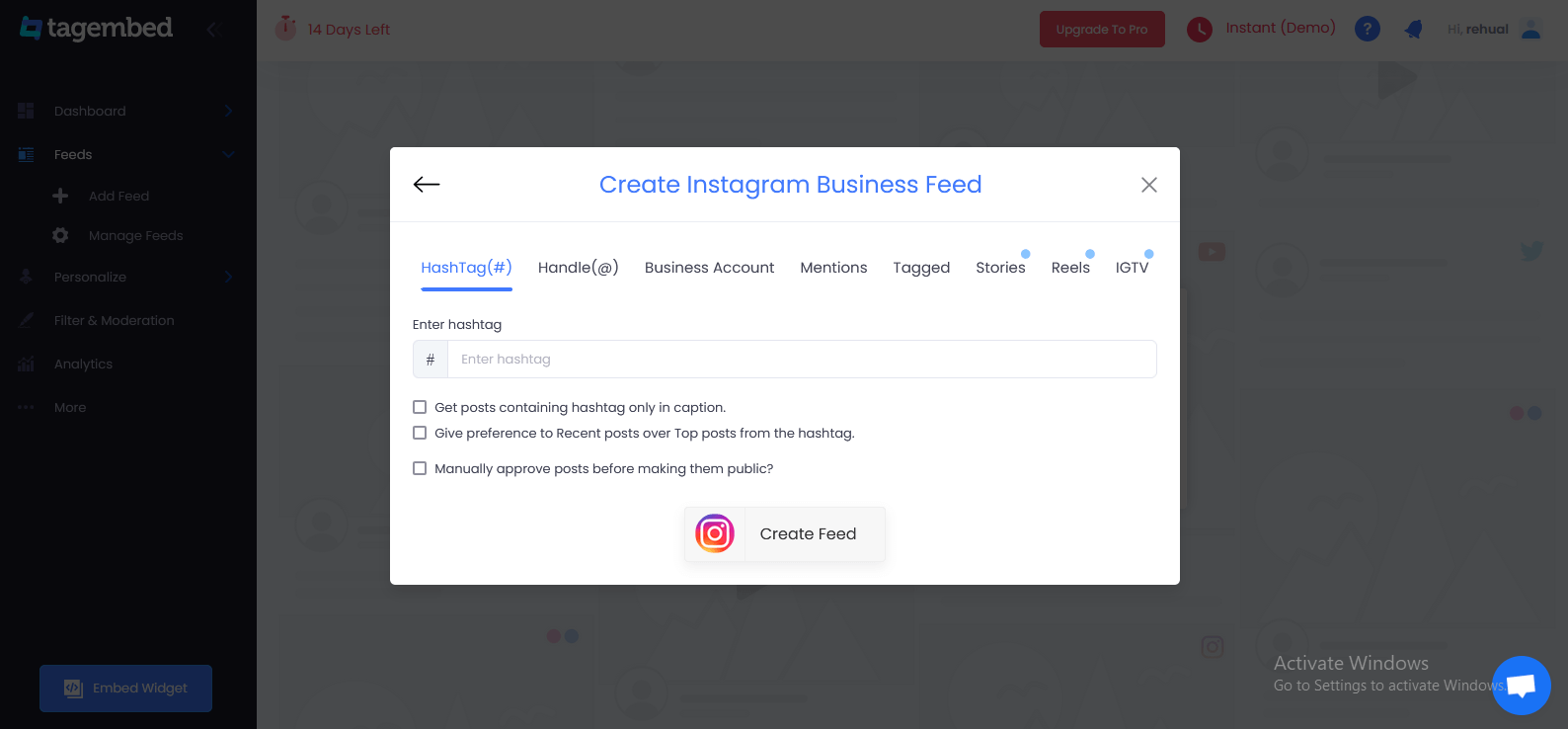Click the Instant (Demo) clock icon

pyautogui.click(x=1200, y=30)
